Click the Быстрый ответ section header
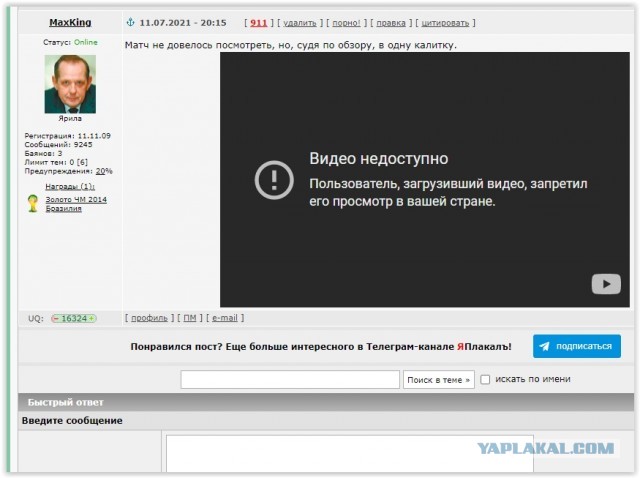This screenshot has width=640, height=478. [x=326, y=402]
